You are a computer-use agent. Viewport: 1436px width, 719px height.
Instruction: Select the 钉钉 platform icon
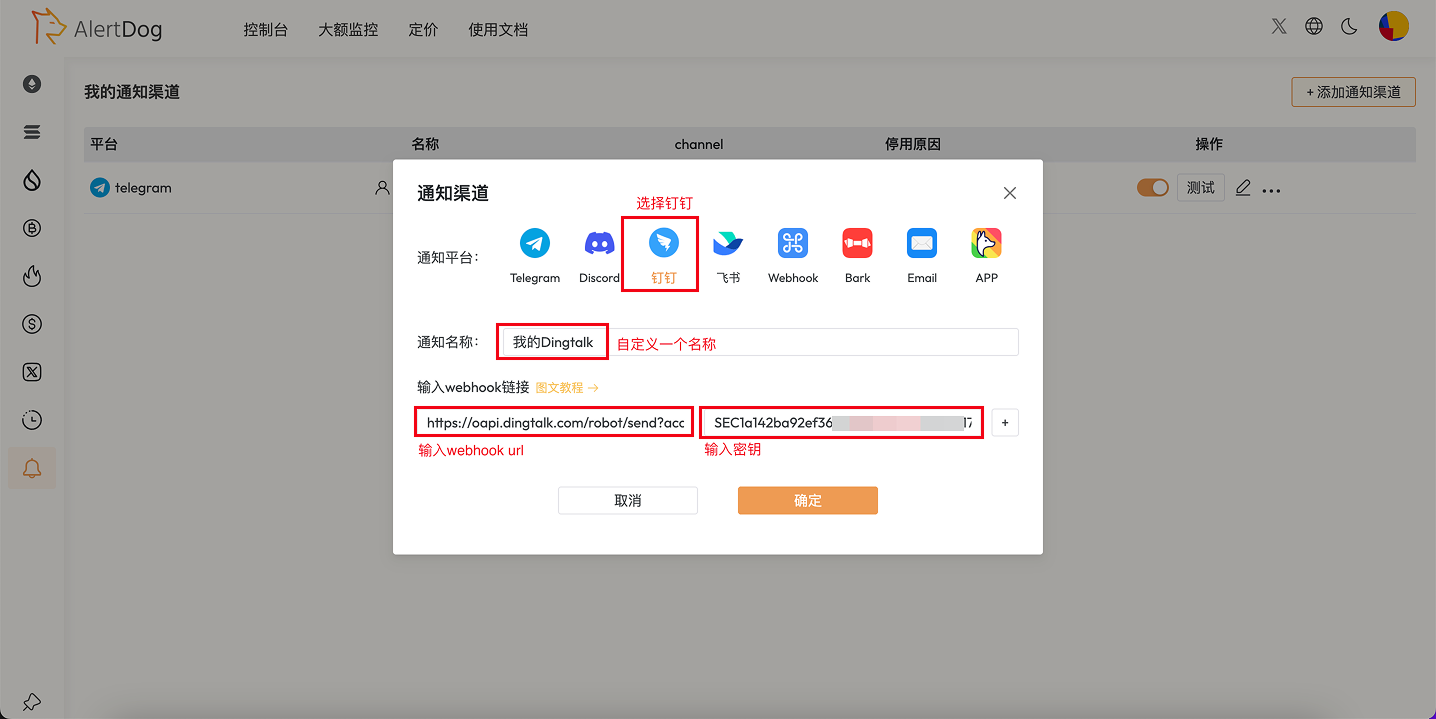[x=664, y=243]
